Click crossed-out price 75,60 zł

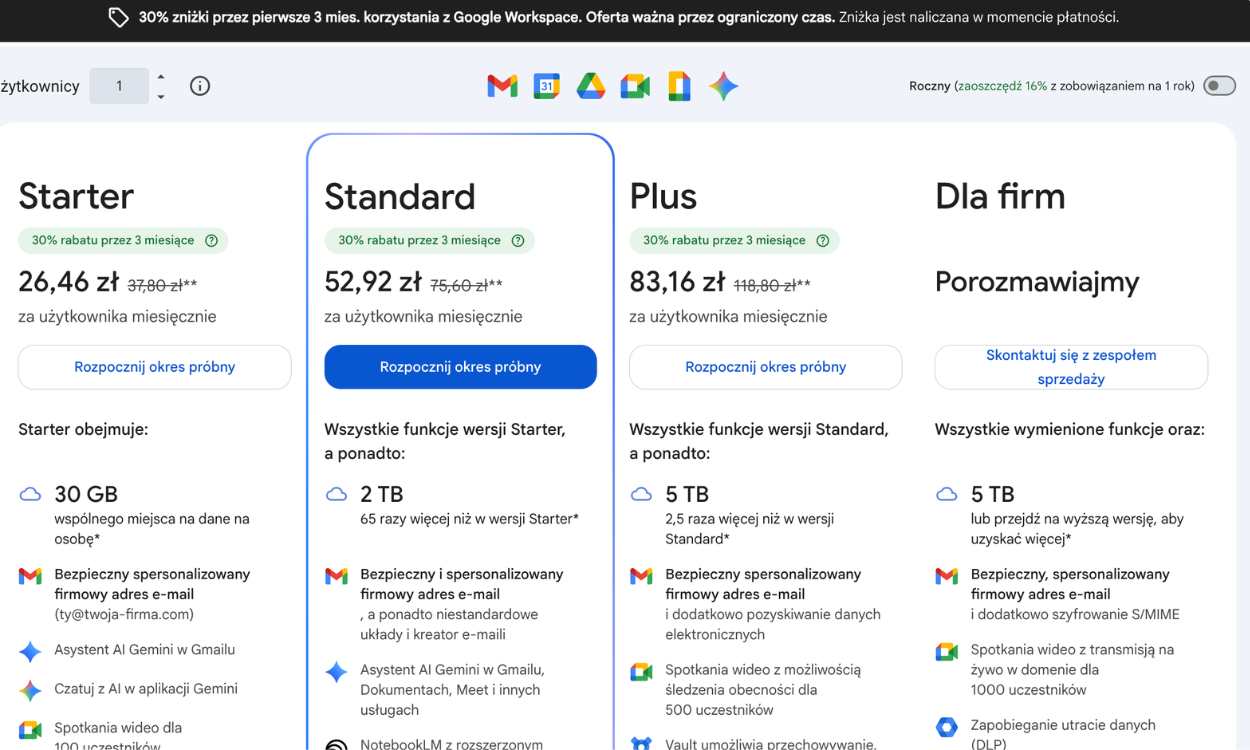pyautogui.click(x=459, y=286)
